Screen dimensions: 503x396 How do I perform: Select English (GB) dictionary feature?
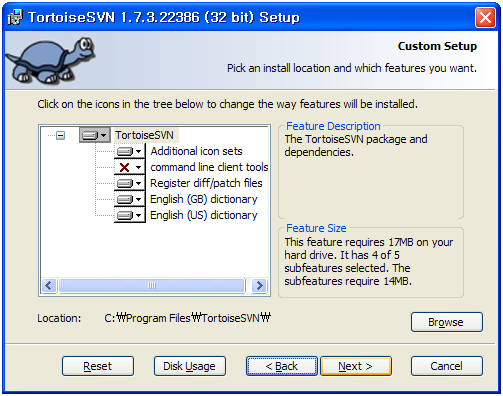coord(204,199)
